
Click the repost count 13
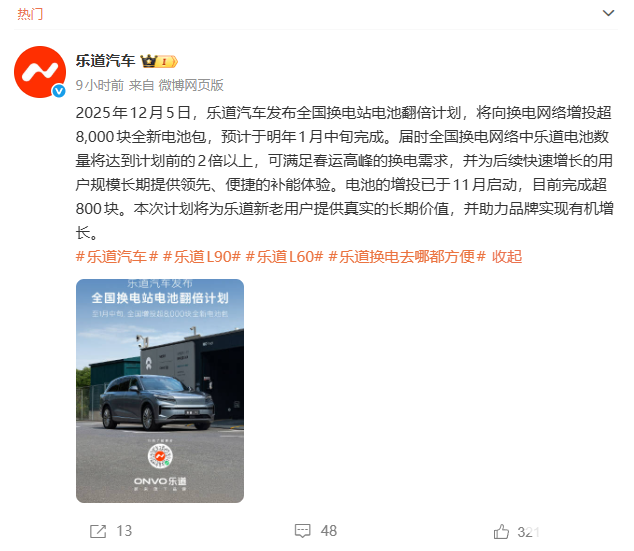(124, 531)
